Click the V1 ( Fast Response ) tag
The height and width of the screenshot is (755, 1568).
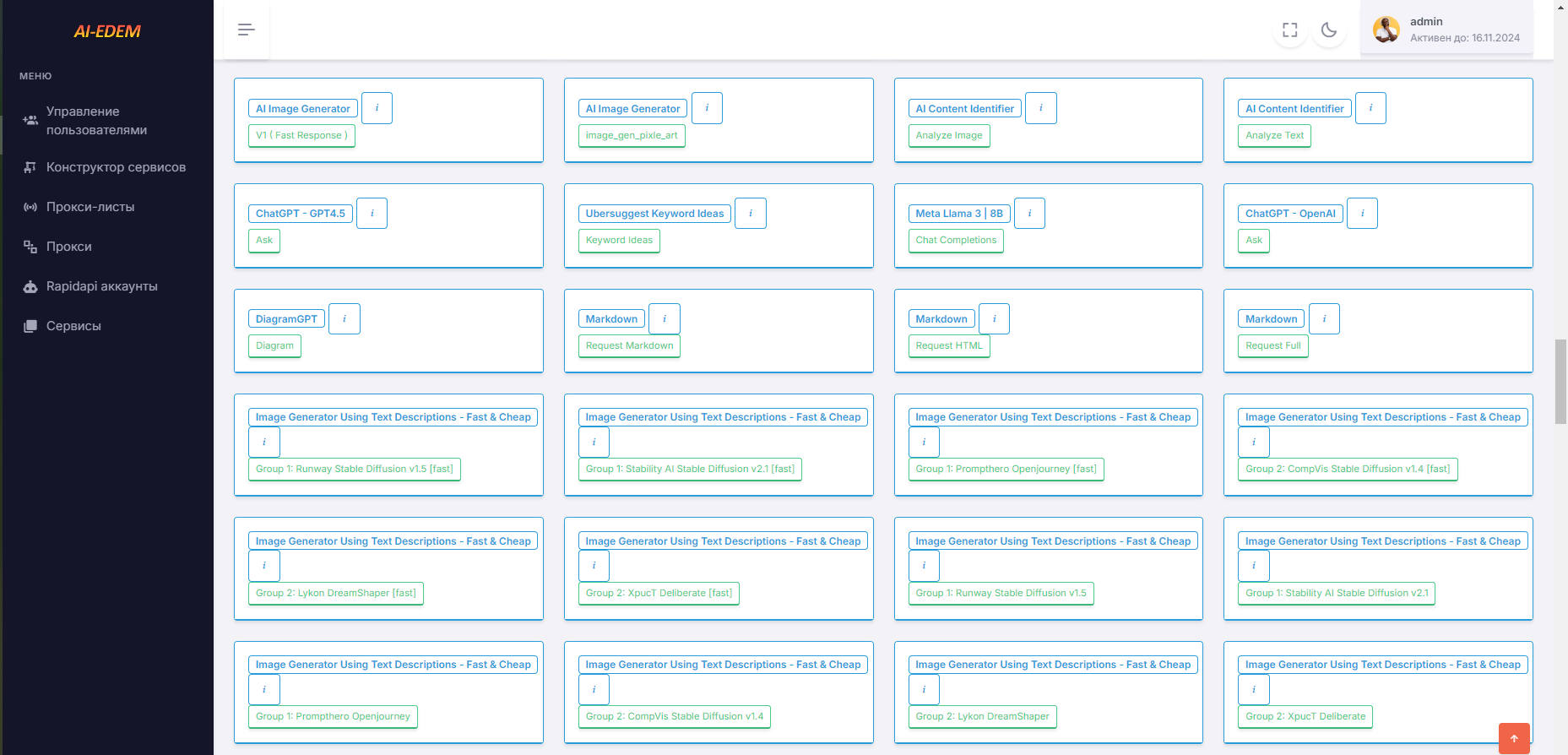301,135
